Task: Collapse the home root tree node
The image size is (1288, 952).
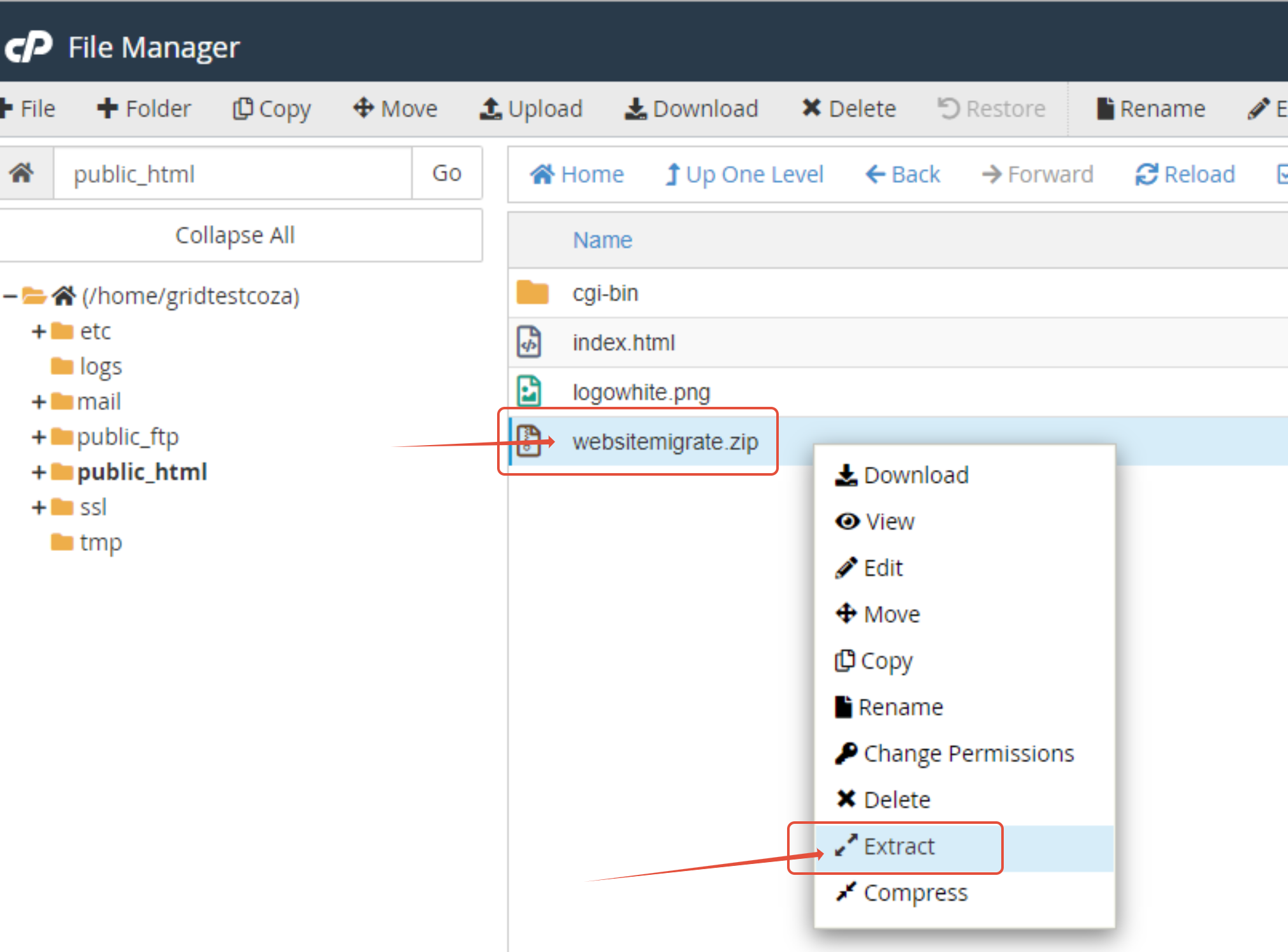Action: click(x=9, y=296)
